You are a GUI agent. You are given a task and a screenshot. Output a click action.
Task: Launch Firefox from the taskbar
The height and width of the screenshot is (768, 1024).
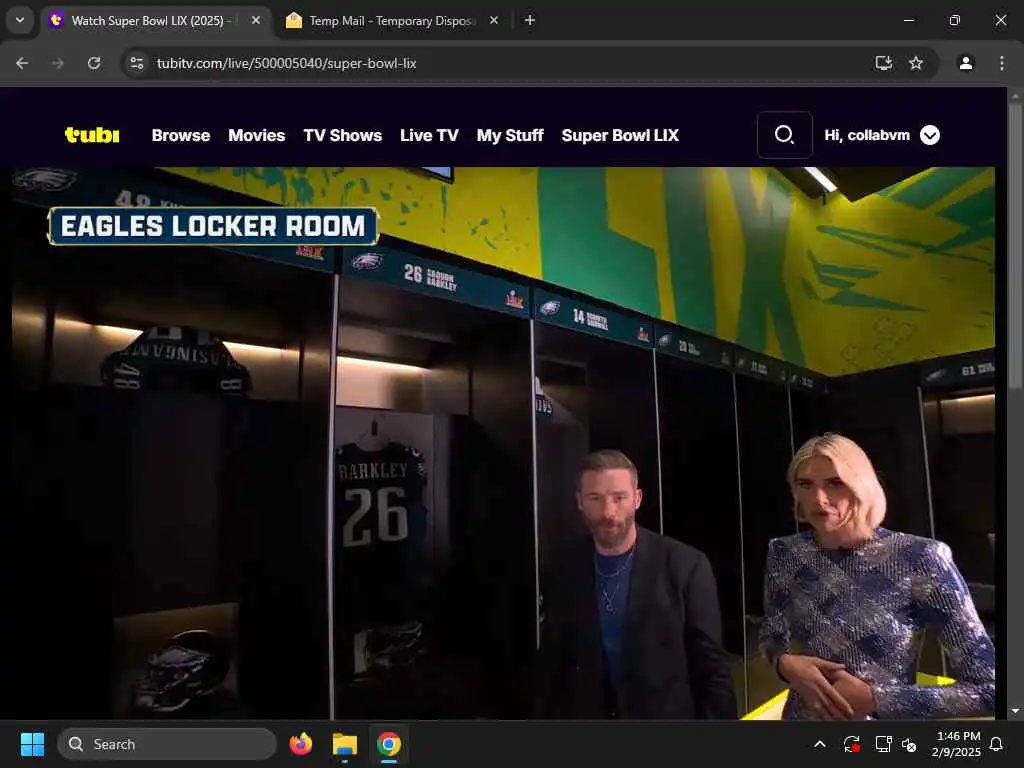(301, 744)
